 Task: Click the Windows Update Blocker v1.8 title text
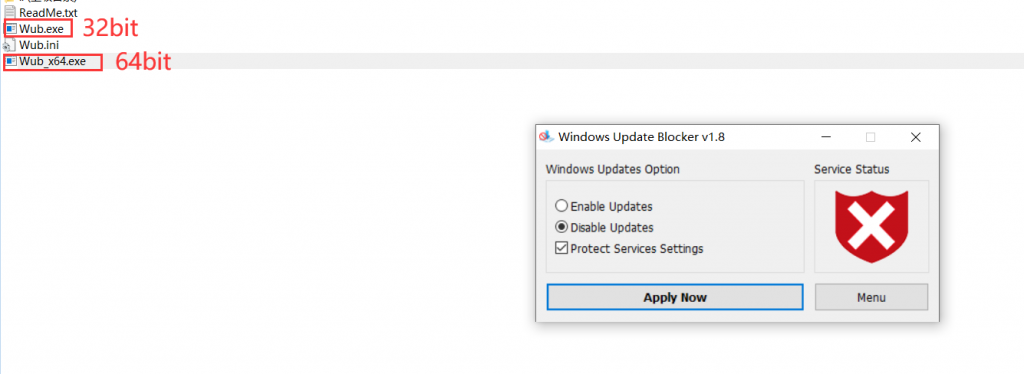pos(641,137)
